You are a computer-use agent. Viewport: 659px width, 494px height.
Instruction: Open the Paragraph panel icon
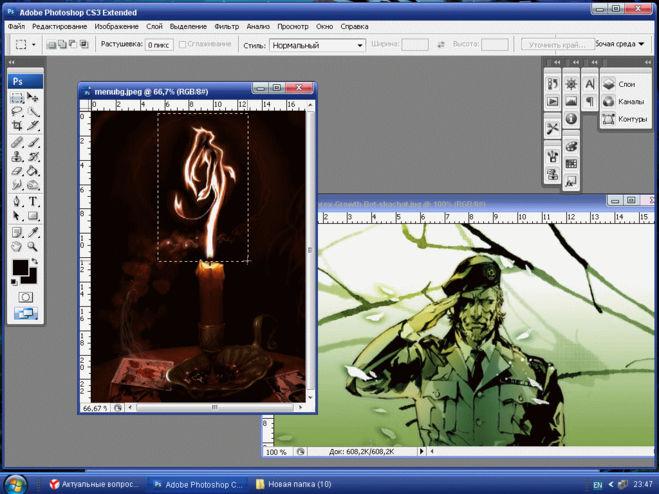(590, 101)
